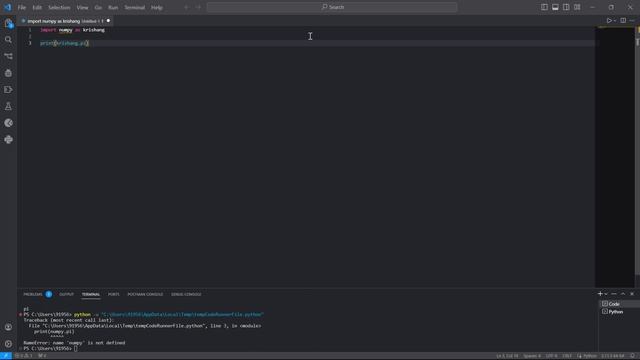The height and width of the screenshot is (360, 640).
Task: Open the File menu
Action: [22, 7]
